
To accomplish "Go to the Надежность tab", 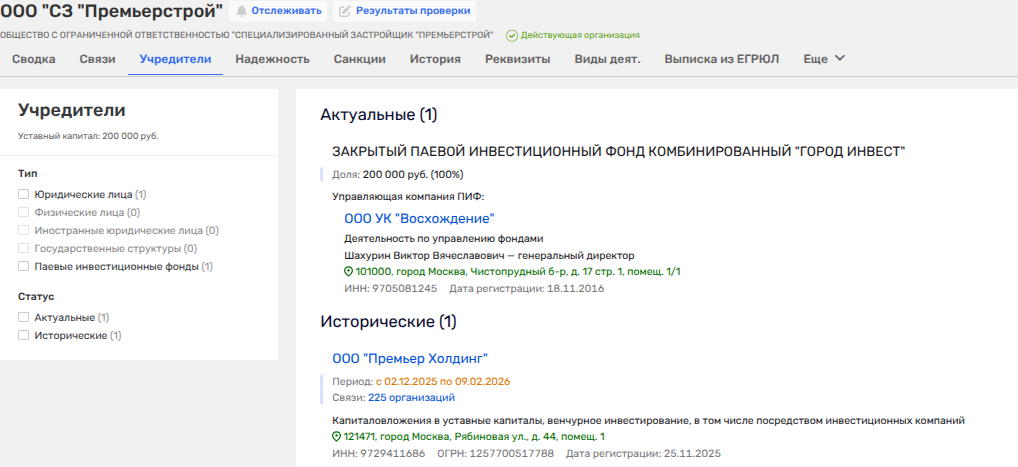I will tap(273, 59).
